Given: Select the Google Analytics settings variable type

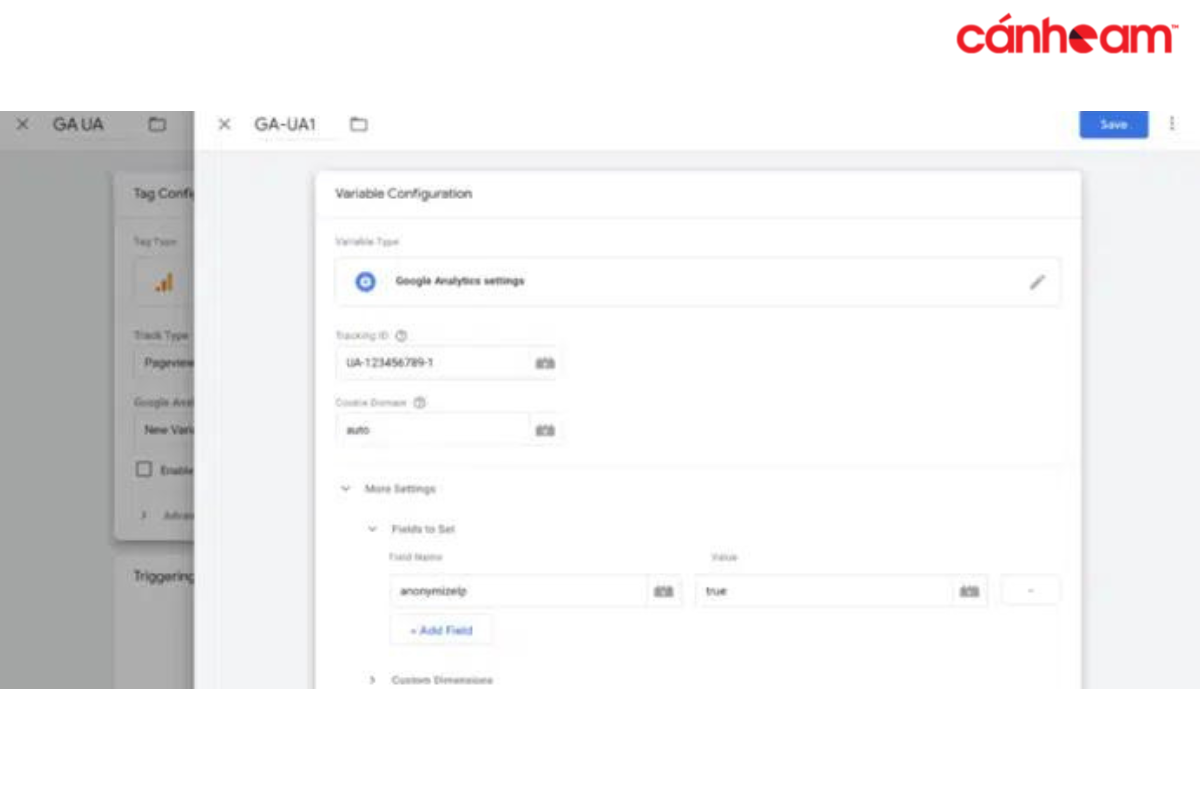Looking at the screenshot, I should coord(697,282).
